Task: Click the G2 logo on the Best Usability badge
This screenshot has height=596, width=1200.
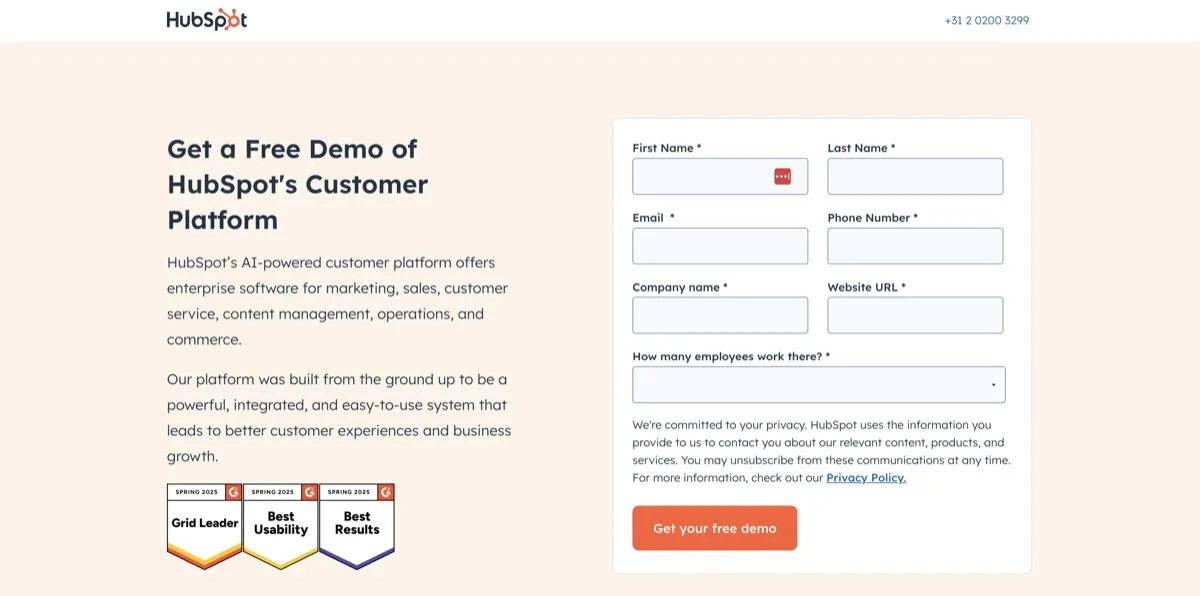Action: pyautogui.click(x=308, y=492)
